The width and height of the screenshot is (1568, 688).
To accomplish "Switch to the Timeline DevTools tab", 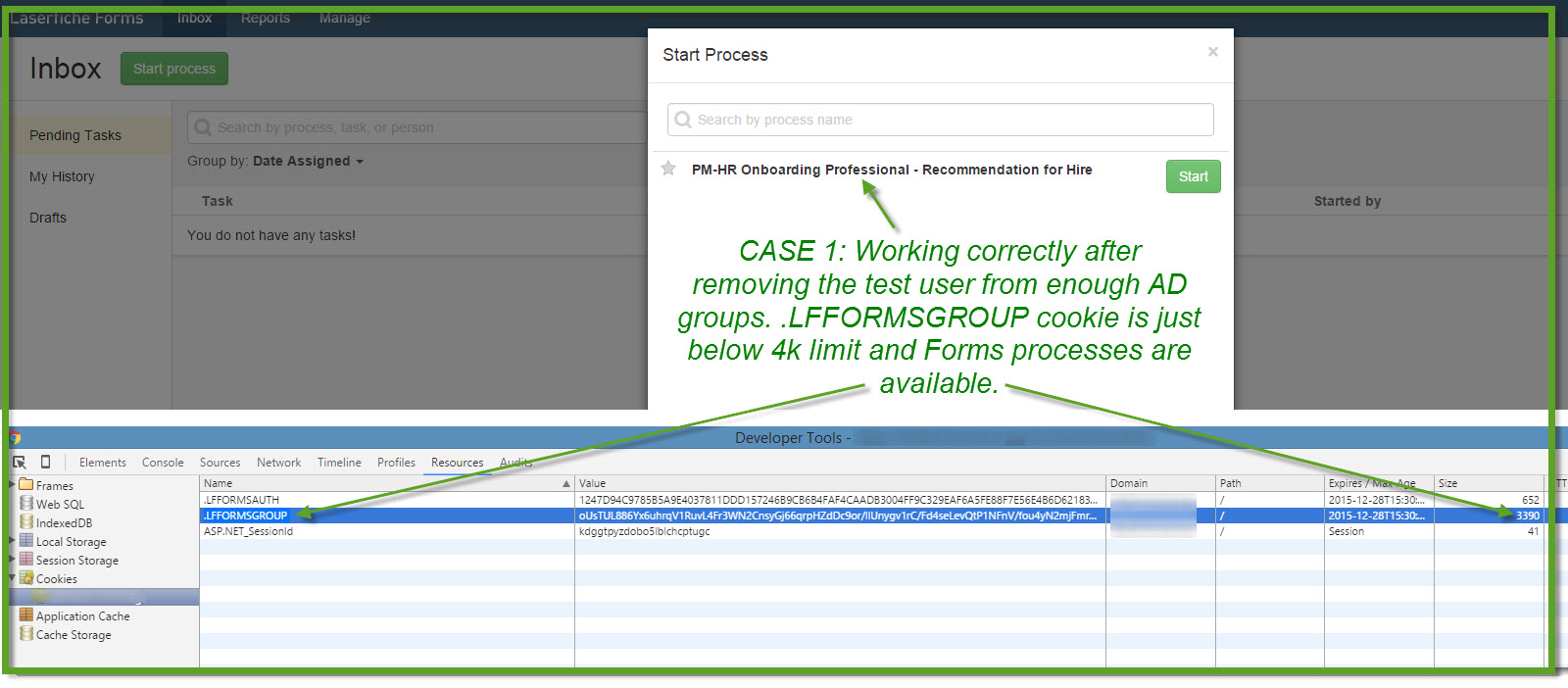I will coord(339,463).
